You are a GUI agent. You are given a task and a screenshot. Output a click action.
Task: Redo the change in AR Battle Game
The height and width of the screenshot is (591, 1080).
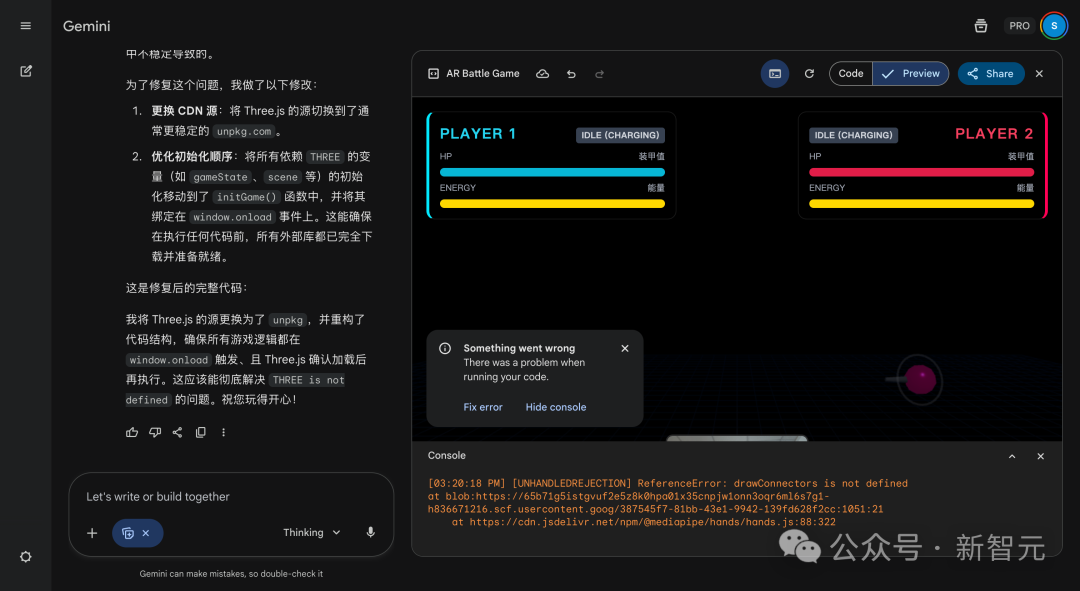599,73
